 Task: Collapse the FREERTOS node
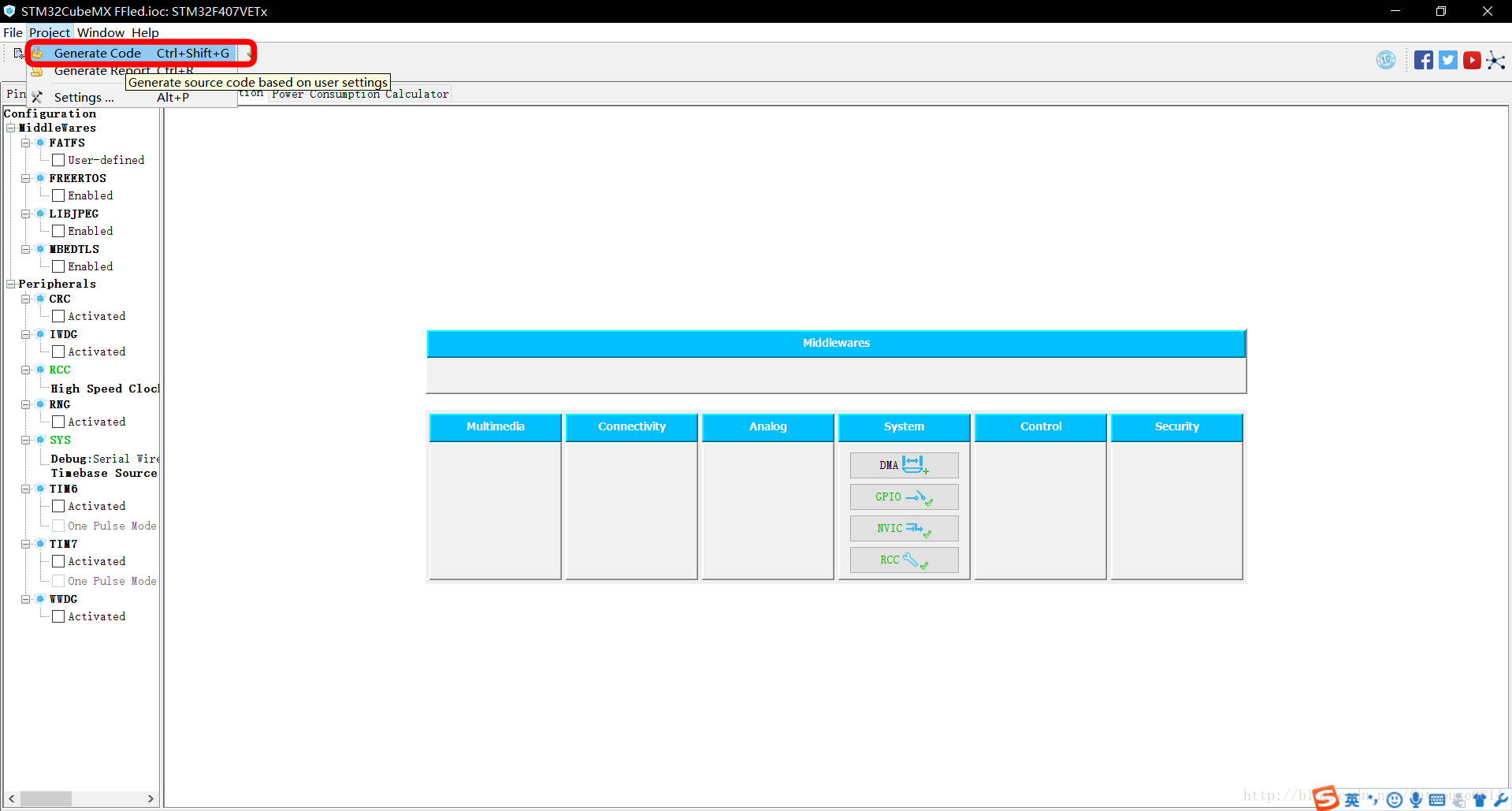[26, 178]
